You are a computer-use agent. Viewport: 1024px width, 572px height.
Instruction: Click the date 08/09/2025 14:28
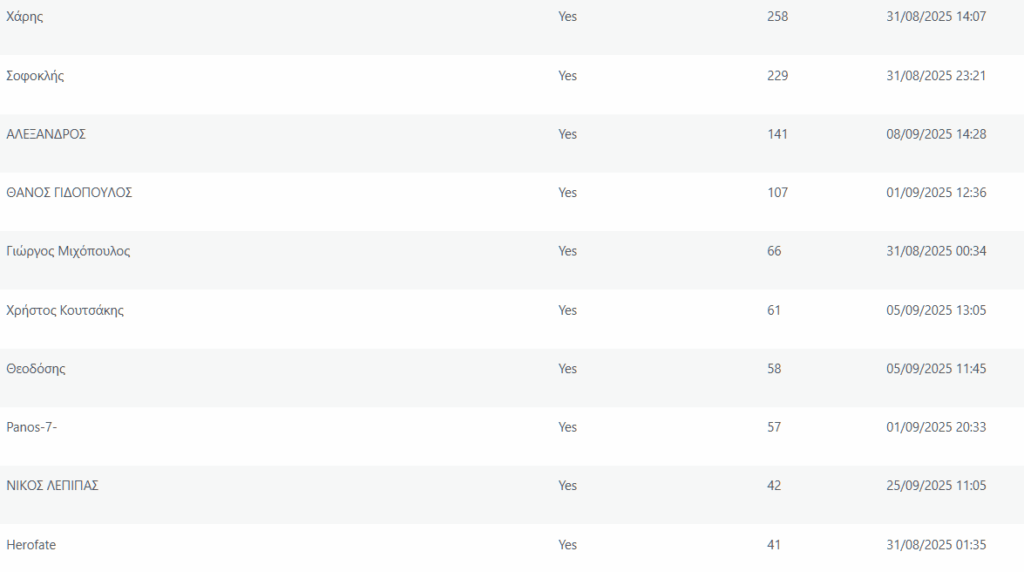pyautogui.click(x=936, y=134)
